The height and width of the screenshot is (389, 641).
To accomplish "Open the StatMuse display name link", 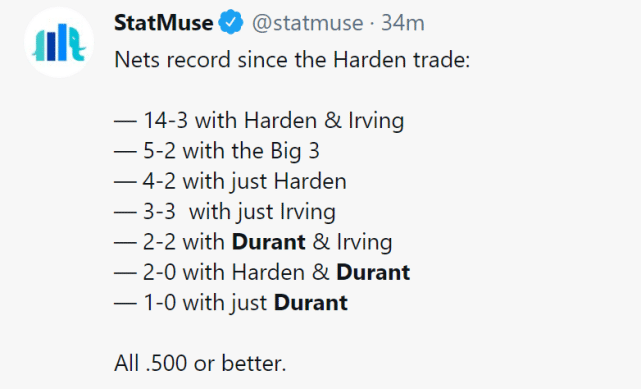I will 164,22.
